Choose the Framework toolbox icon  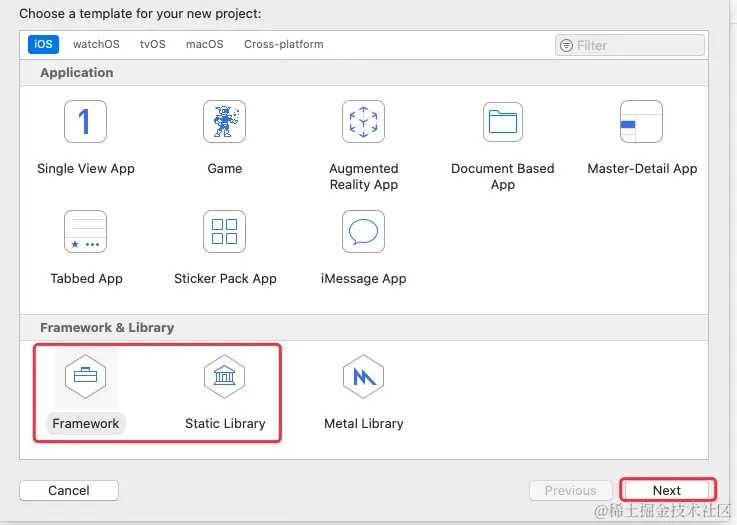pyautogui.click(x=85, y=376)
